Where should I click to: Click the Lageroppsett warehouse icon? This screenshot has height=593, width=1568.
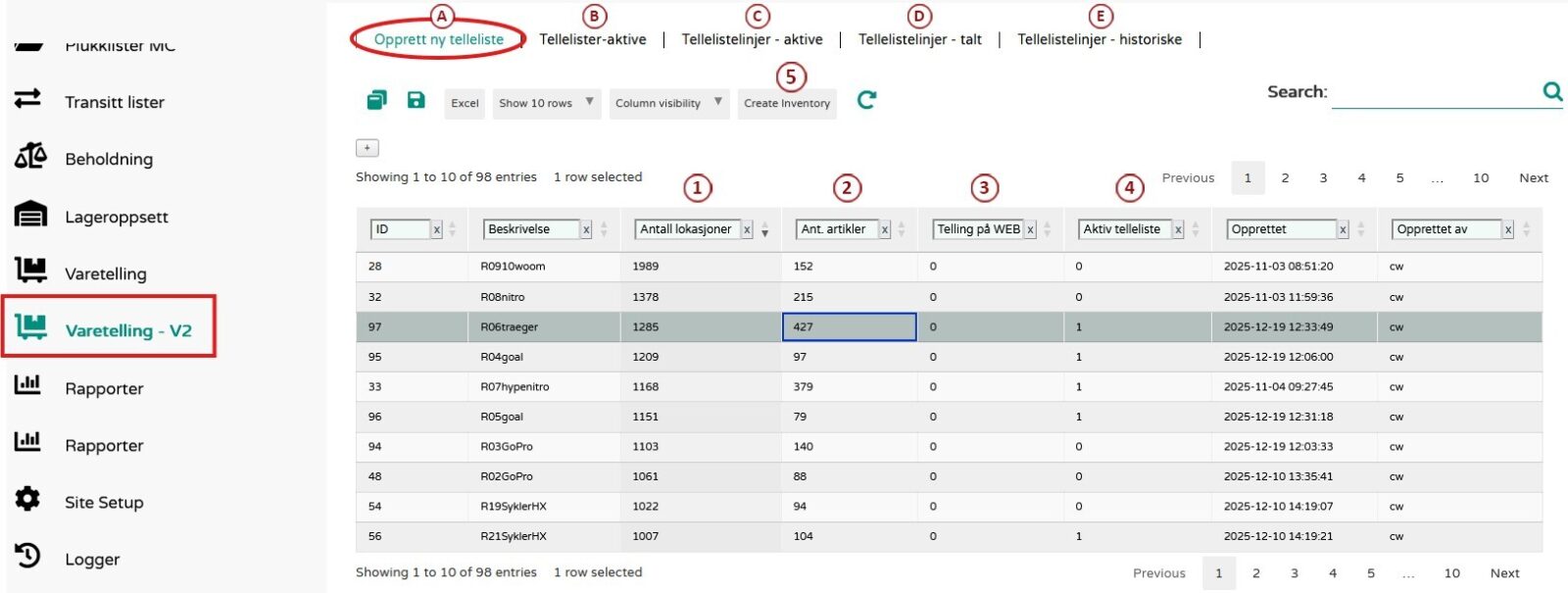[x=30, y=215]
